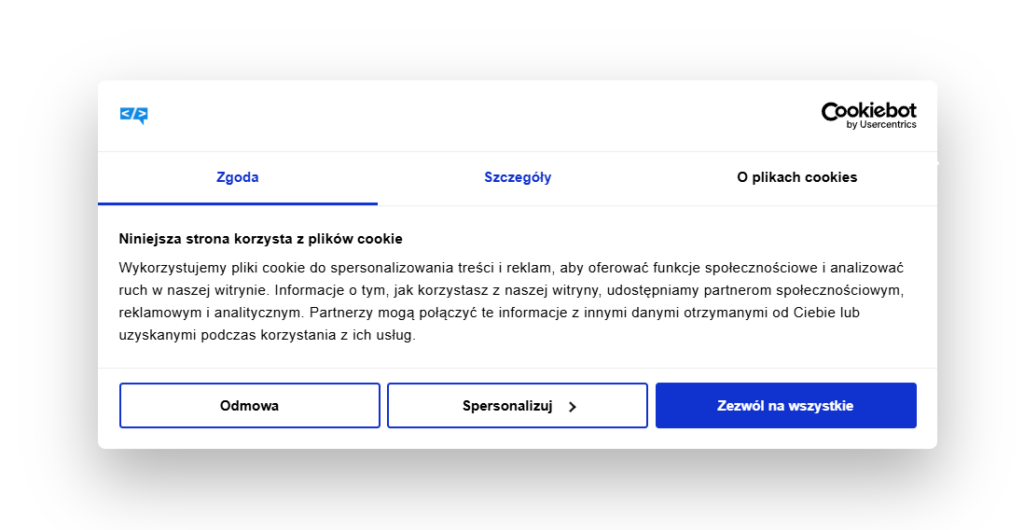Click the blue code-bracket site logo

(x=133, y=115)
